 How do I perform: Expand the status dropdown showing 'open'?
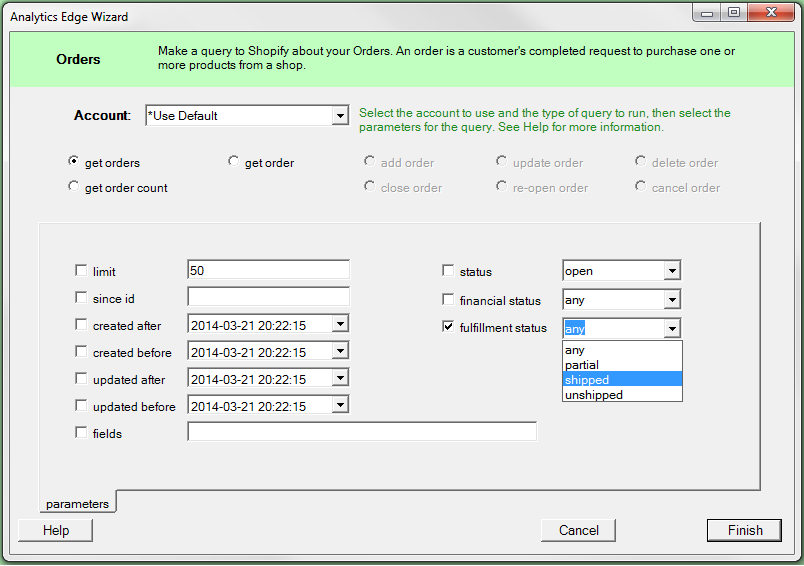tap(672, 271)
